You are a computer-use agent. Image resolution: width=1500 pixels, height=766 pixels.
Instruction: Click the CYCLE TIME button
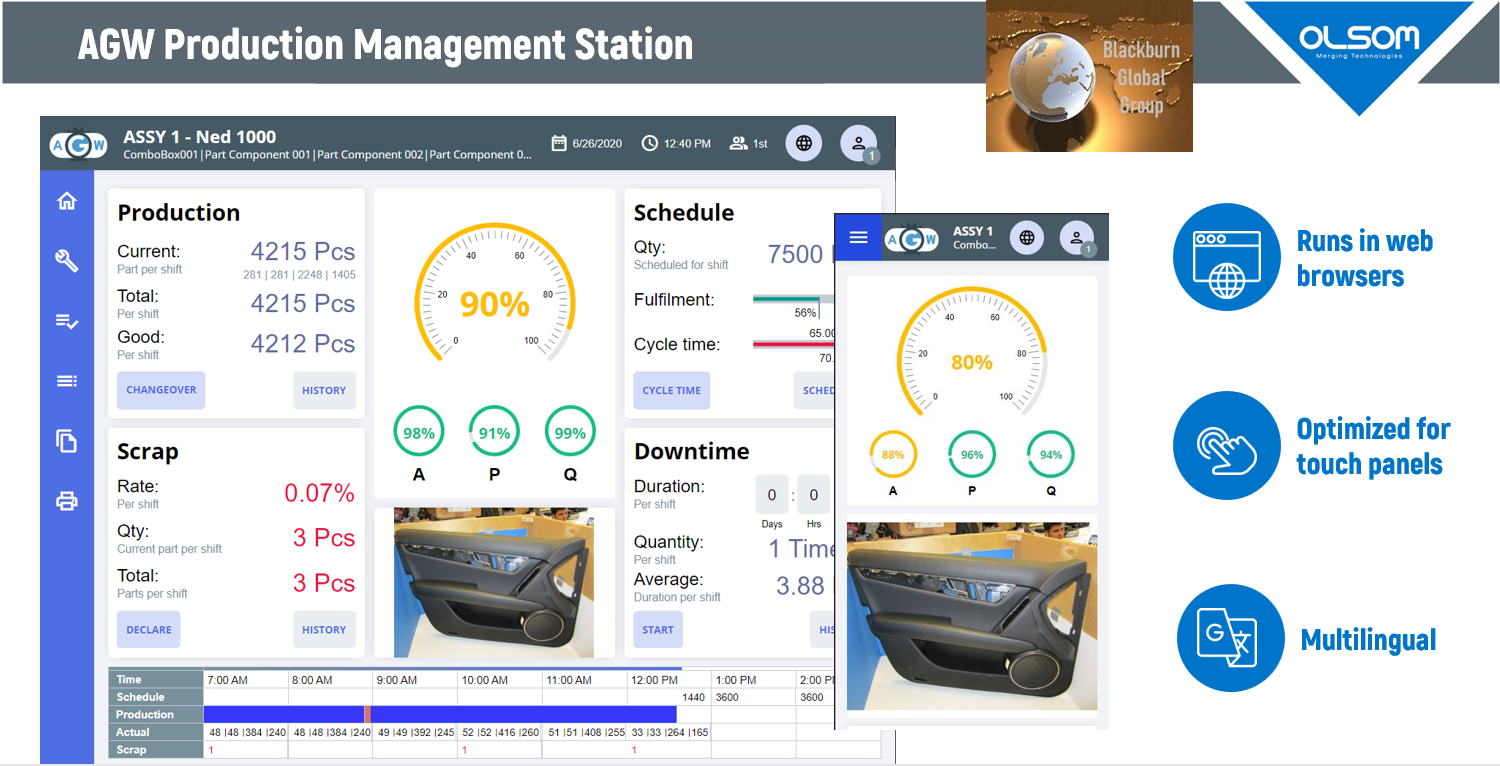click(671, 390)
